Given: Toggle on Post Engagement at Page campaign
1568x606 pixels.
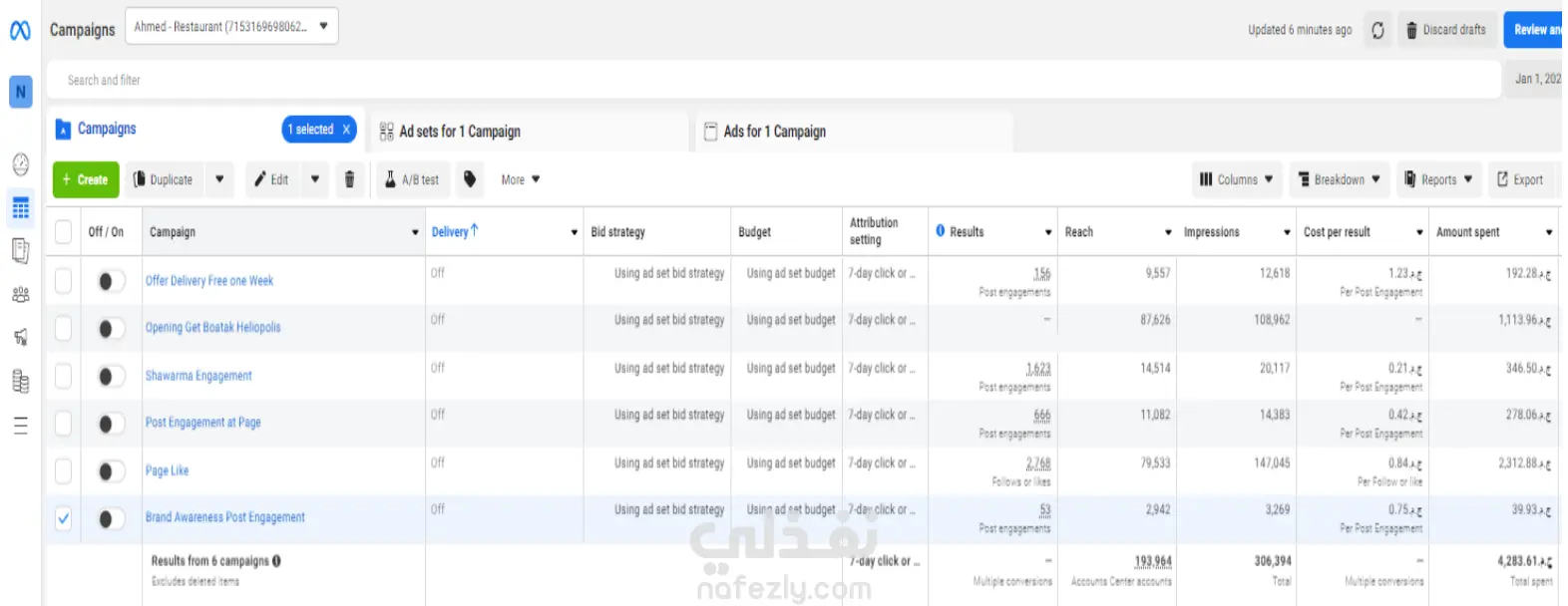Looking at the screenshot, I should click(x=110, y=424).
